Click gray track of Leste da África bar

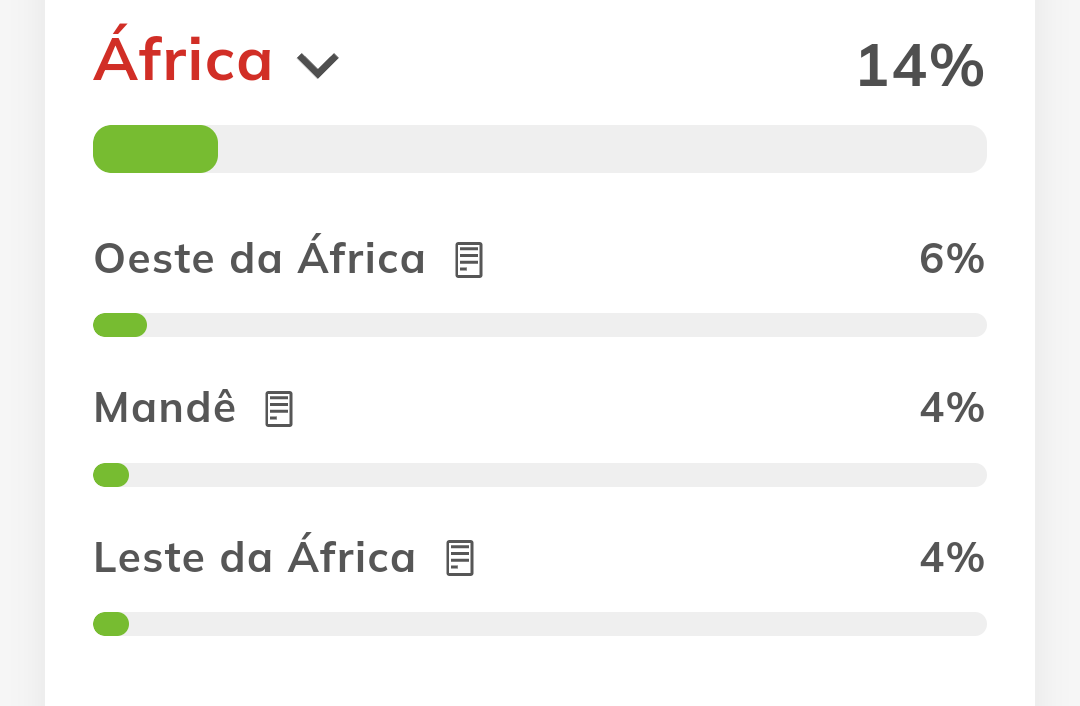click(x=558, y=624)
